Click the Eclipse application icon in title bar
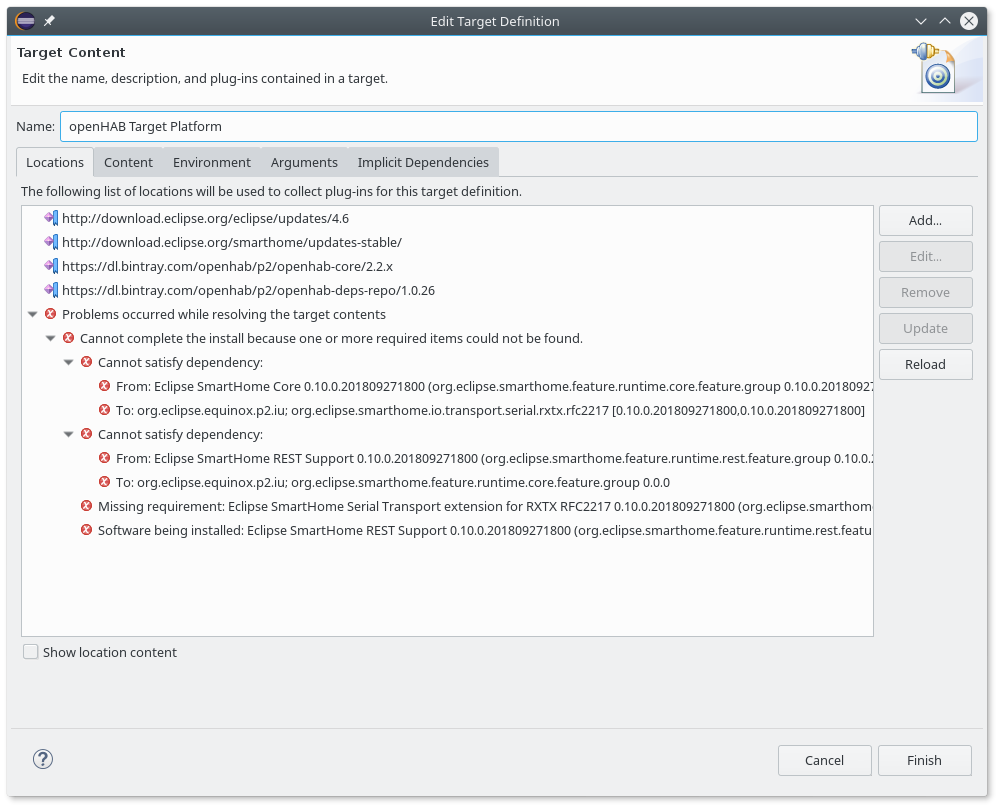This screenshot has height=809, width=1000. click(x=26, y=21)
